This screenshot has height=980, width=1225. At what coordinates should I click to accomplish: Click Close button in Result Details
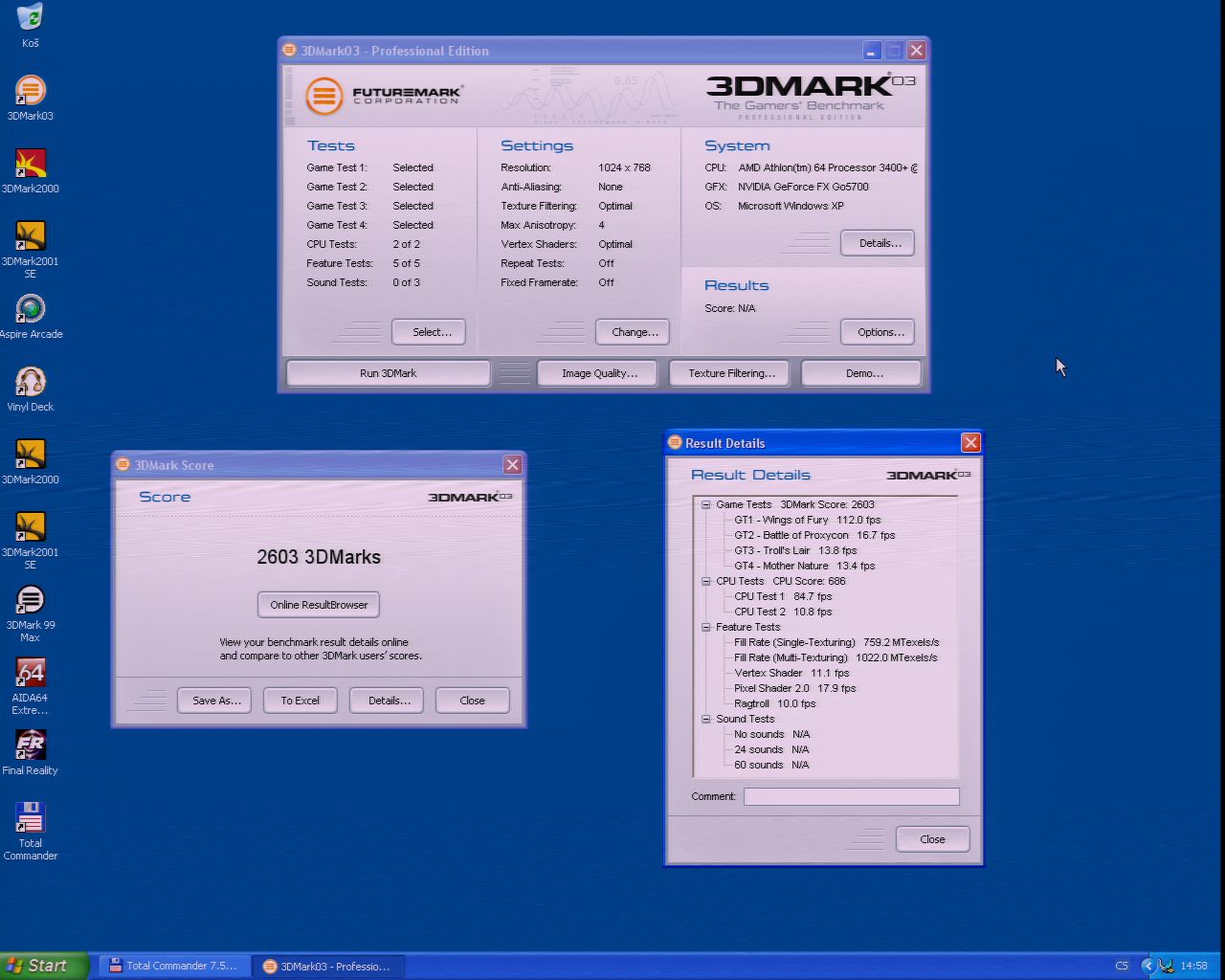933,839
